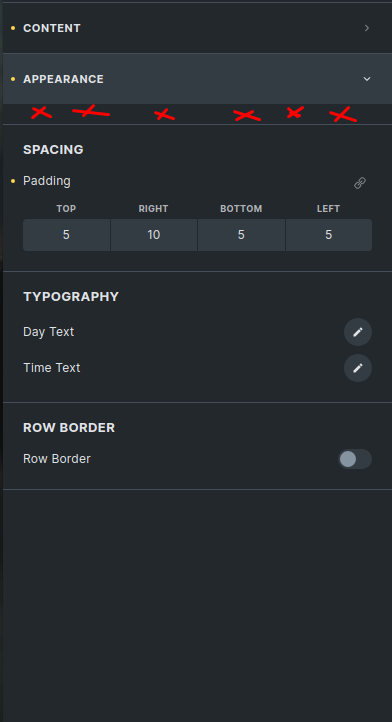Click the TYPOGRAPHY group heading
This screenshot has width=392, height=722.
(71, 297)
